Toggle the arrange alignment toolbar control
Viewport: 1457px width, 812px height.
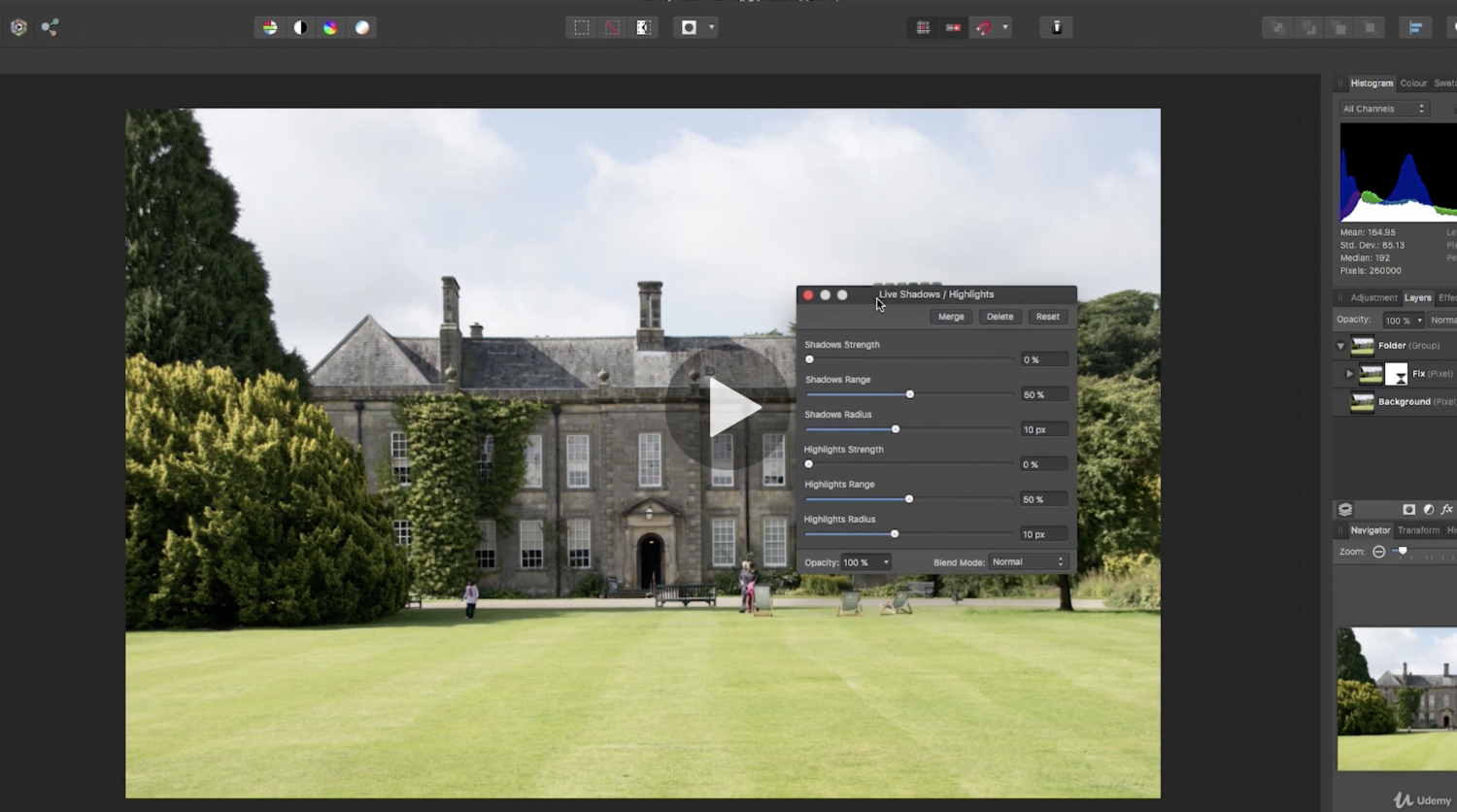tap(1416, 27)
